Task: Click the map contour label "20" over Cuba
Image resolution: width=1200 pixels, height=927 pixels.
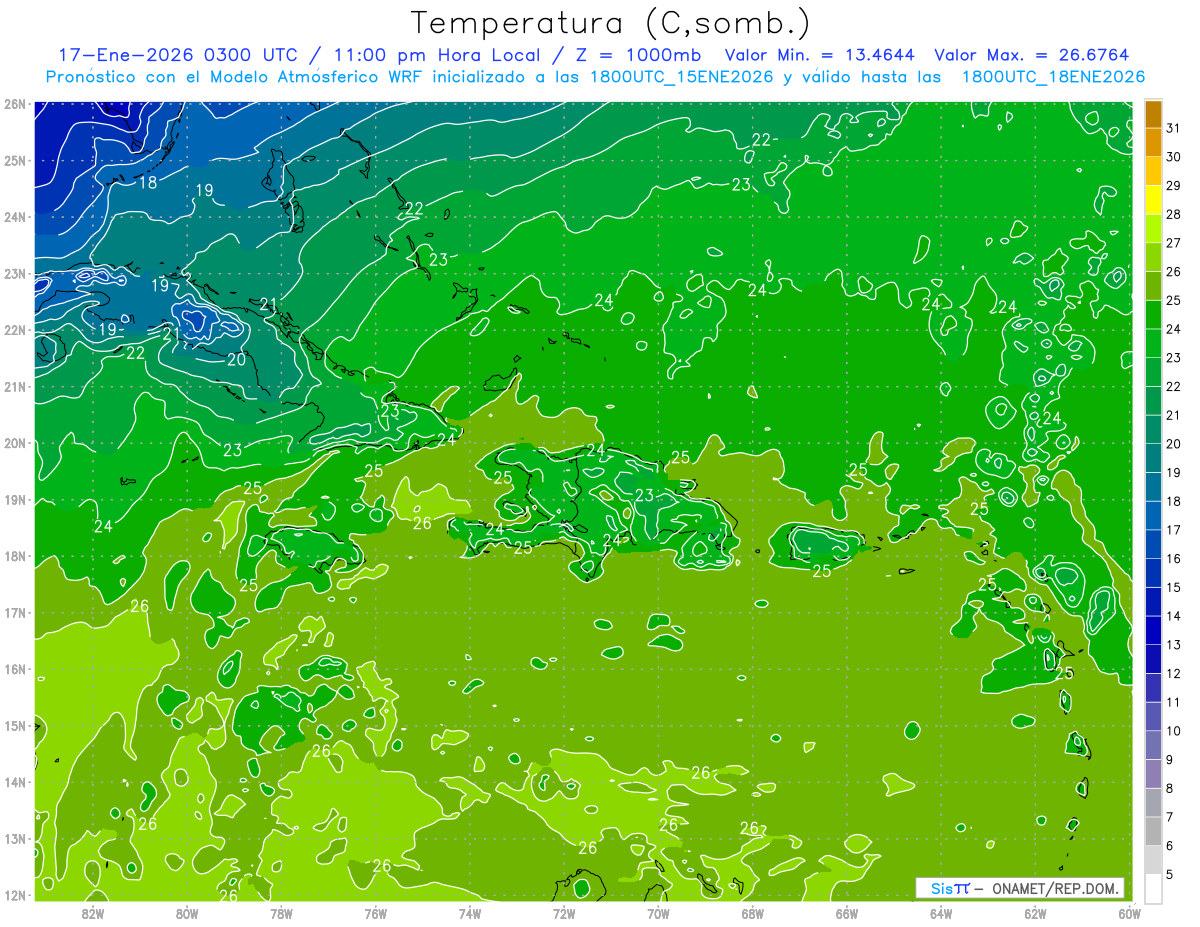Action: pyautogui.click(x=236, y=360)
